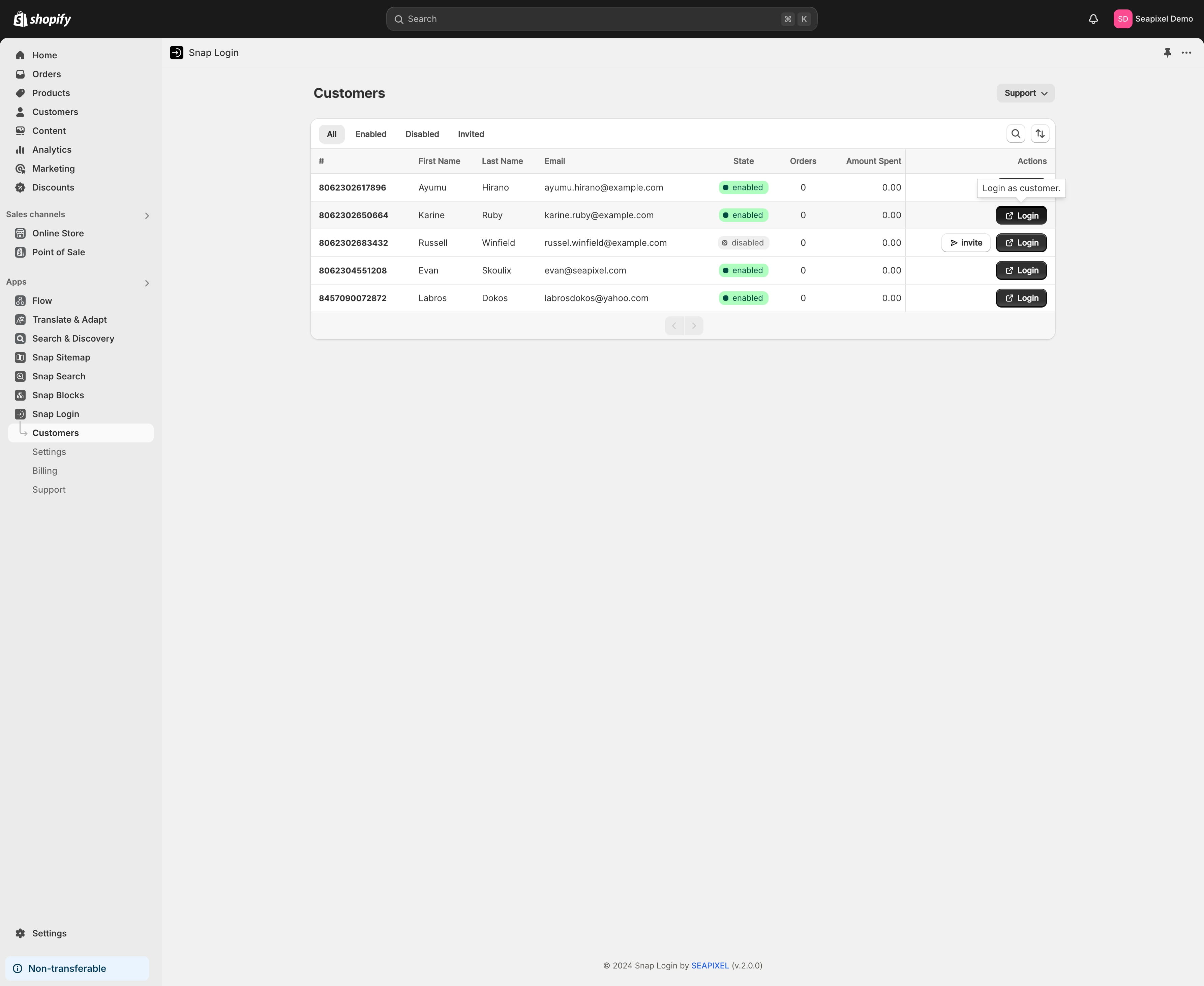Click the Seapixel Demo avatar badge
1204x986 pixels.
(1123, 18)
